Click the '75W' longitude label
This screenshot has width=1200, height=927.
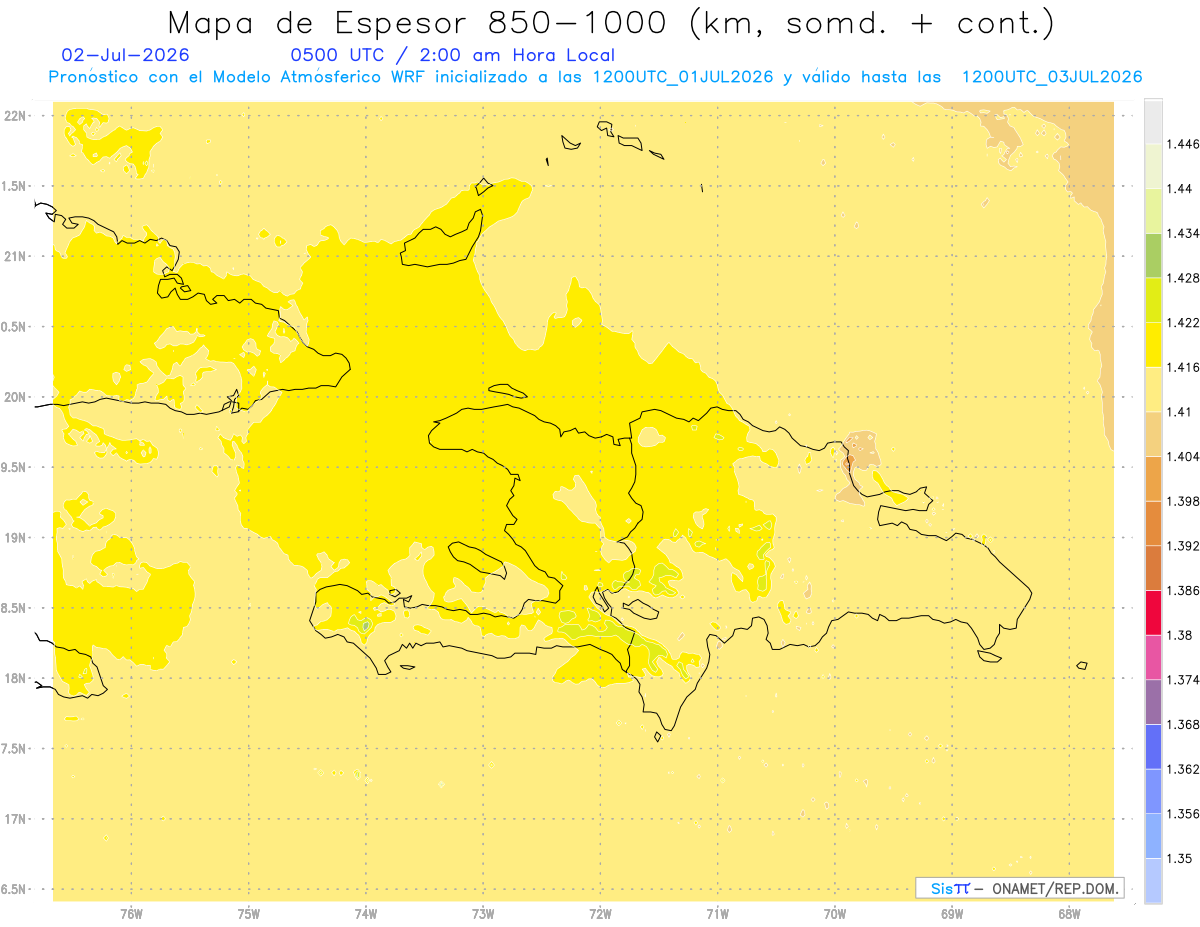tap(249, 913)
